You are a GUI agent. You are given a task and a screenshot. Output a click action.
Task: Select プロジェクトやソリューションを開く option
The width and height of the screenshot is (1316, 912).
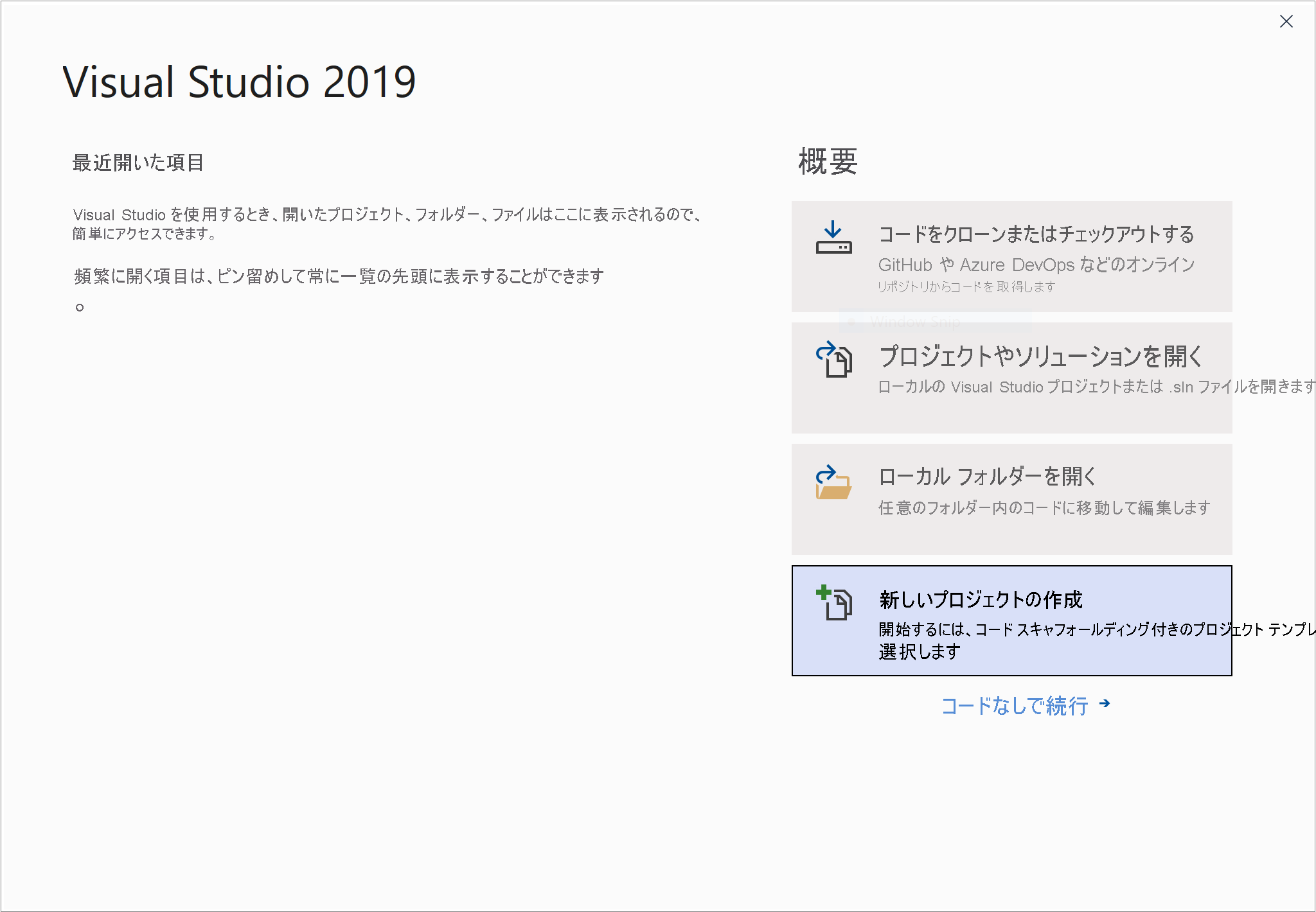click(x=1011, y=378)
